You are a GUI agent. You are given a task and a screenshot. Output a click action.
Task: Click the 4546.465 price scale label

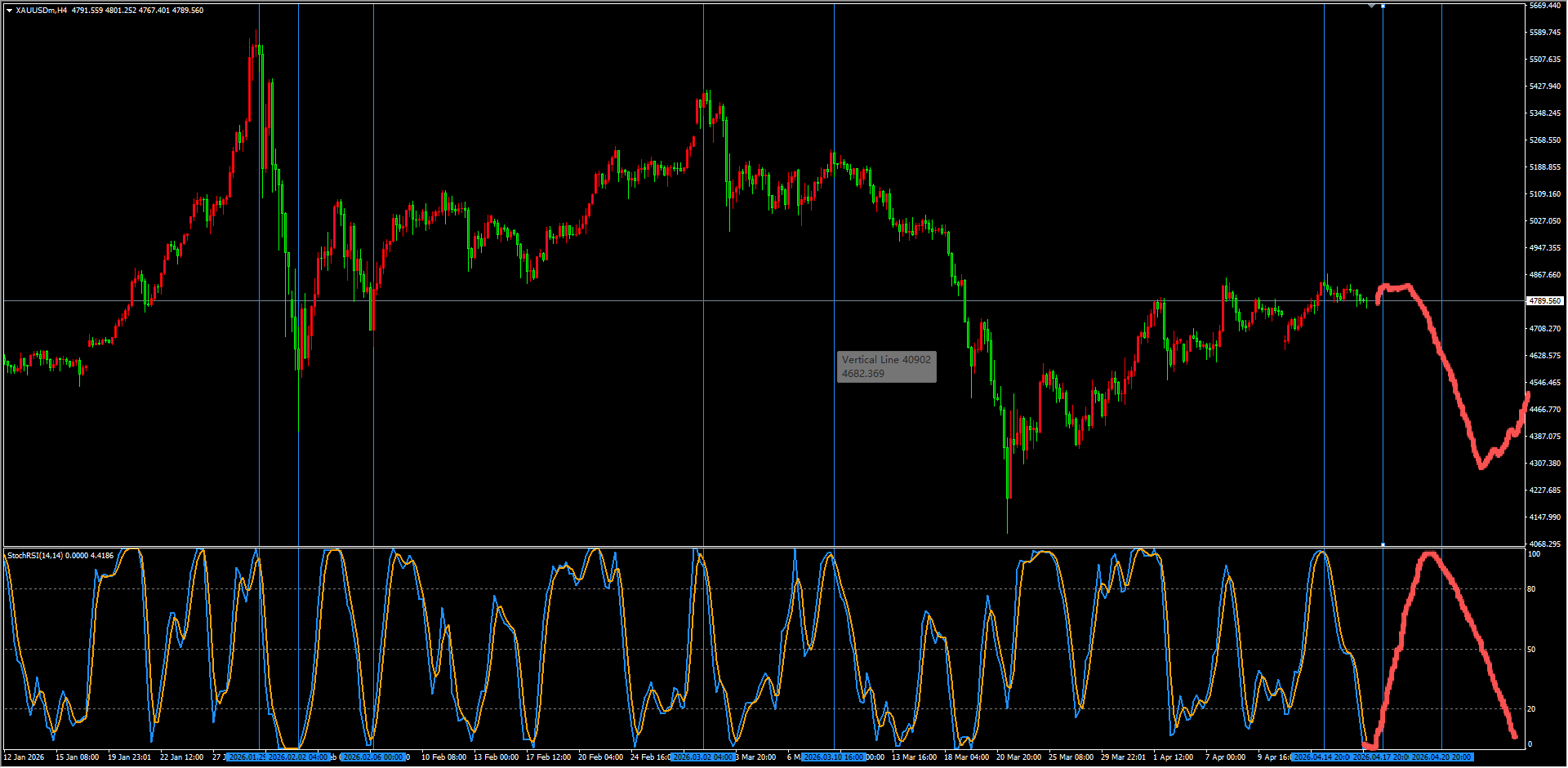coord(1545,383)
